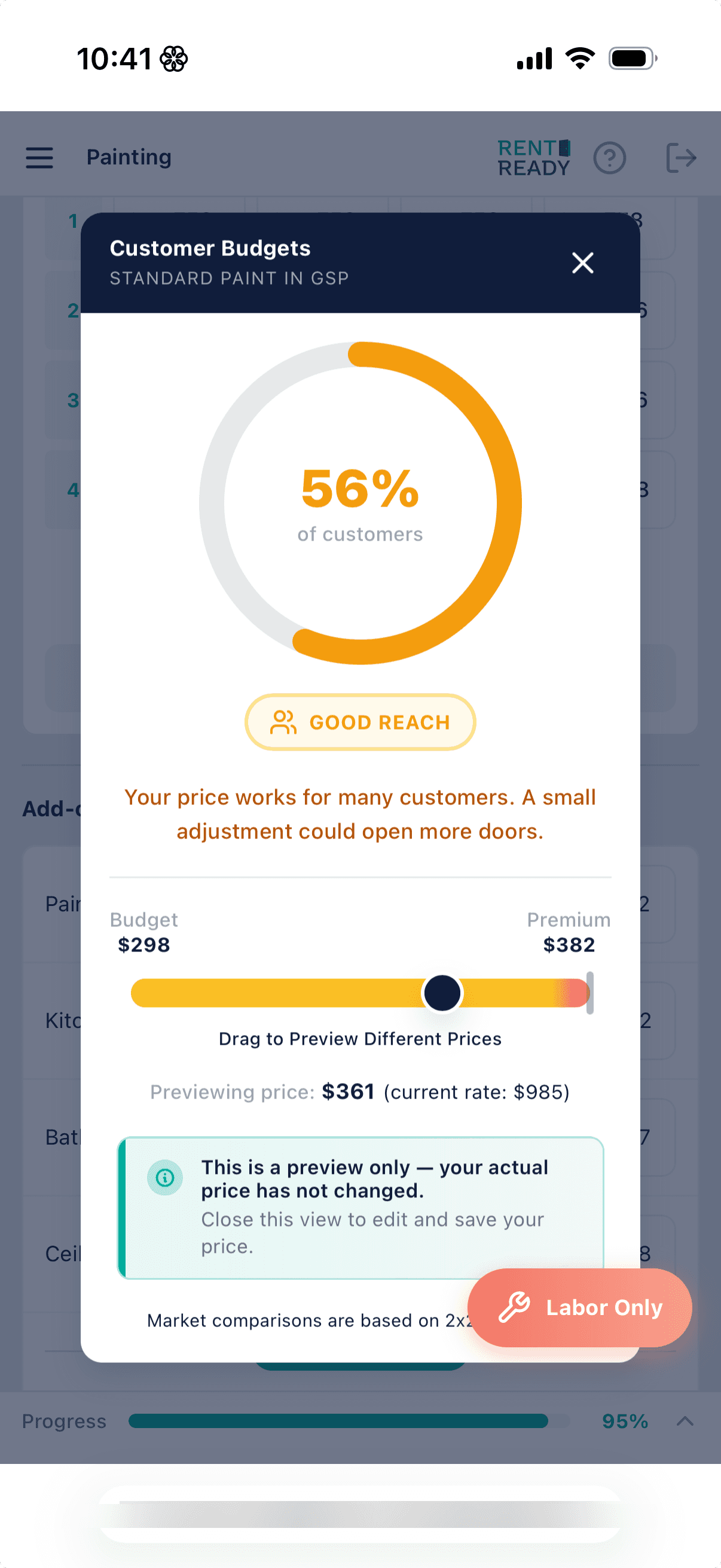Click the clover icon next to the clock
This screenshot has height=1568, width=721.
coord(172,58)
